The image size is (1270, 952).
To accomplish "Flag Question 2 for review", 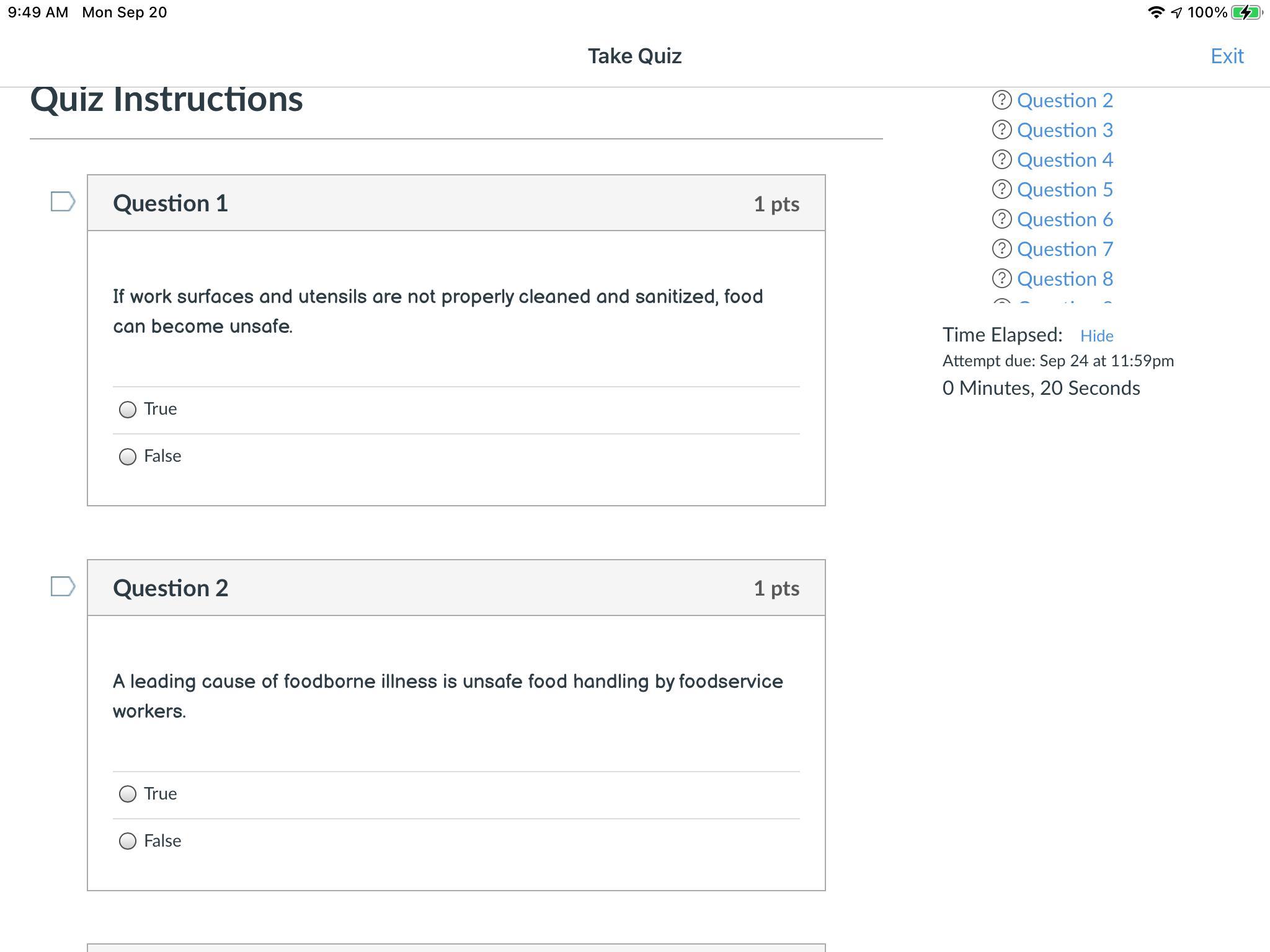I will click(63, 586).
